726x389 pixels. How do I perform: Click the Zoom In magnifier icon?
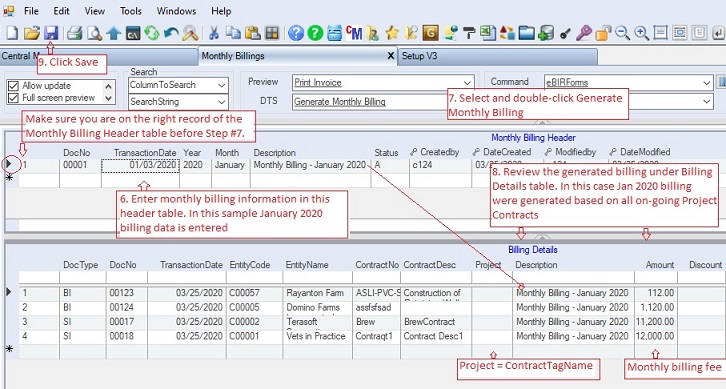pyautogui.click(x=641, y=33)
